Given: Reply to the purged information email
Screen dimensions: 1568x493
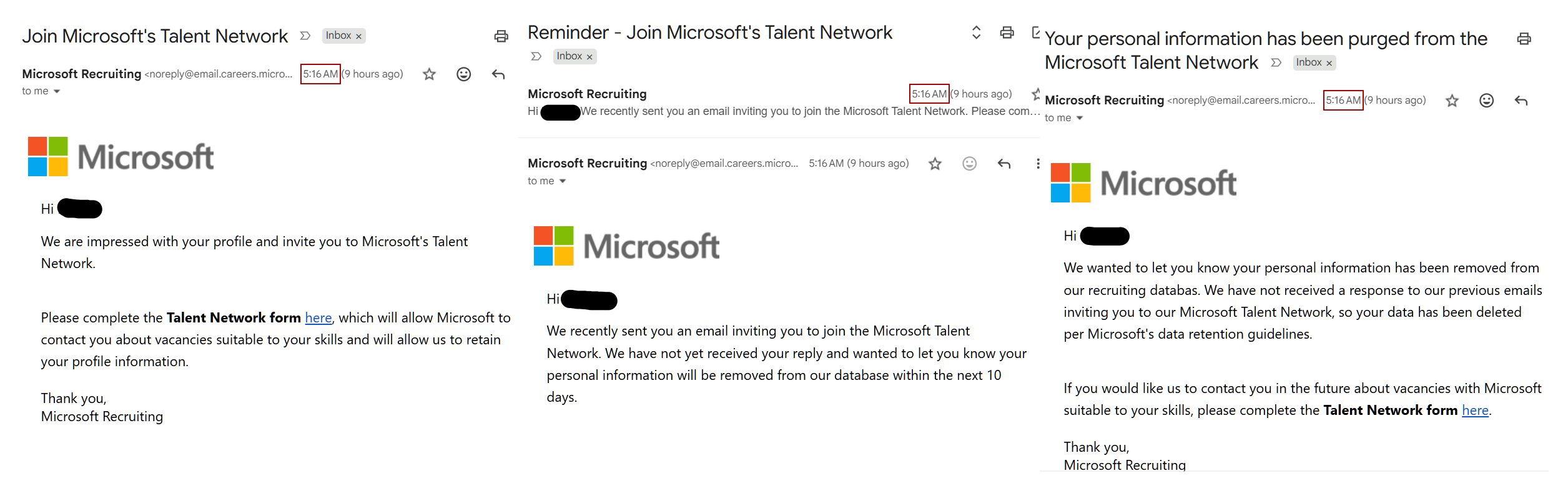Looking at the screenshot, I should point(1521,101).
